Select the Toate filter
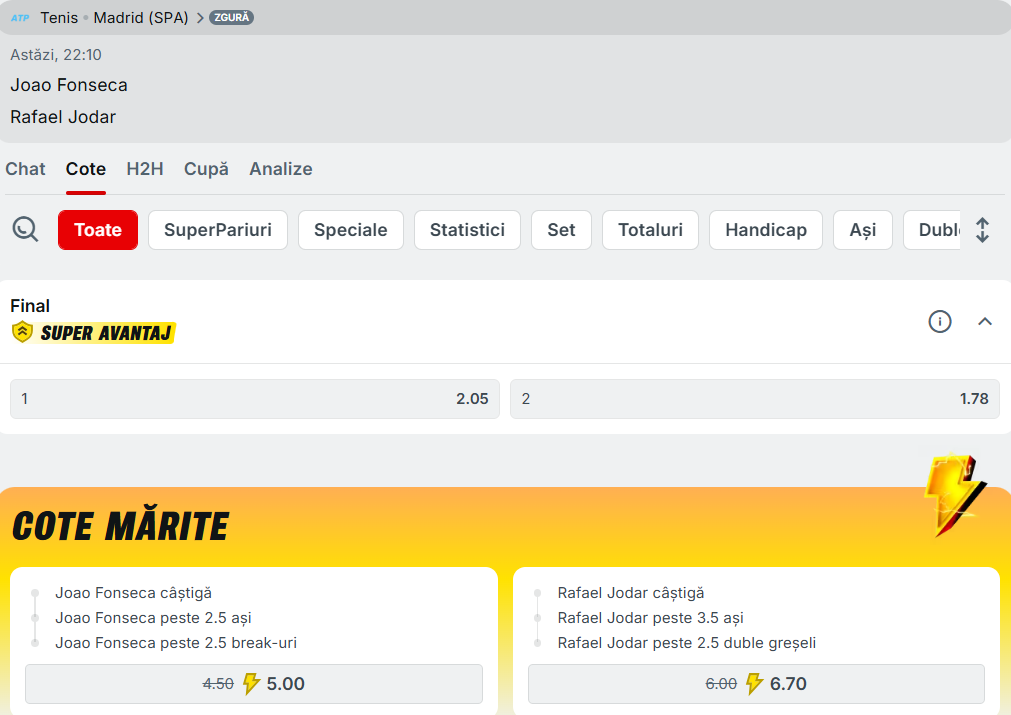1011x715 pixels. tap(98, 230)
